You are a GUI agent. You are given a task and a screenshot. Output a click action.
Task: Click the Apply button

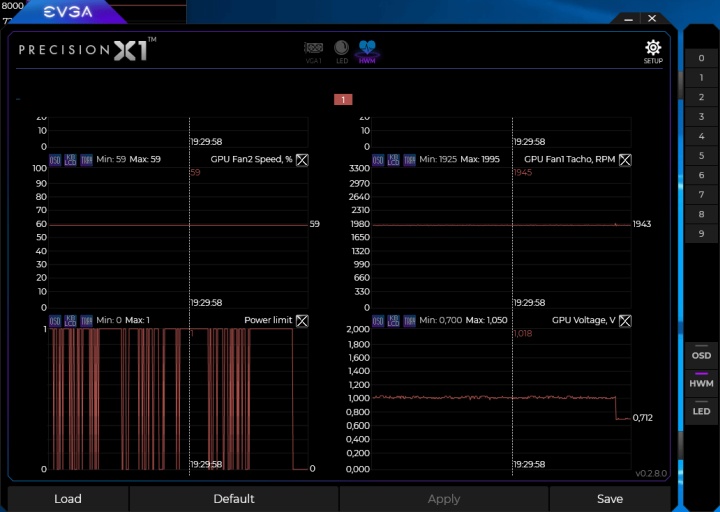pos(444,499)
